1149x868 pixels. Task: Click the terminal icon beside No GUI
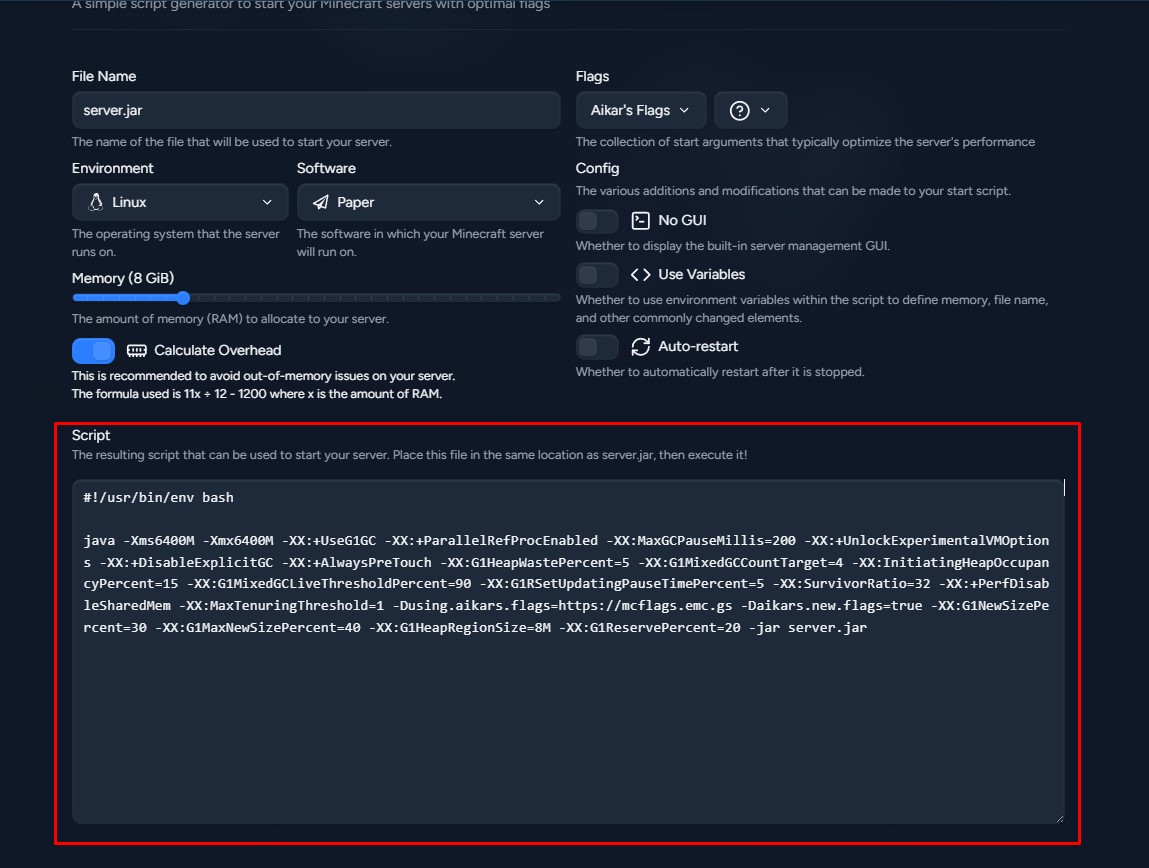pos(641,220)
